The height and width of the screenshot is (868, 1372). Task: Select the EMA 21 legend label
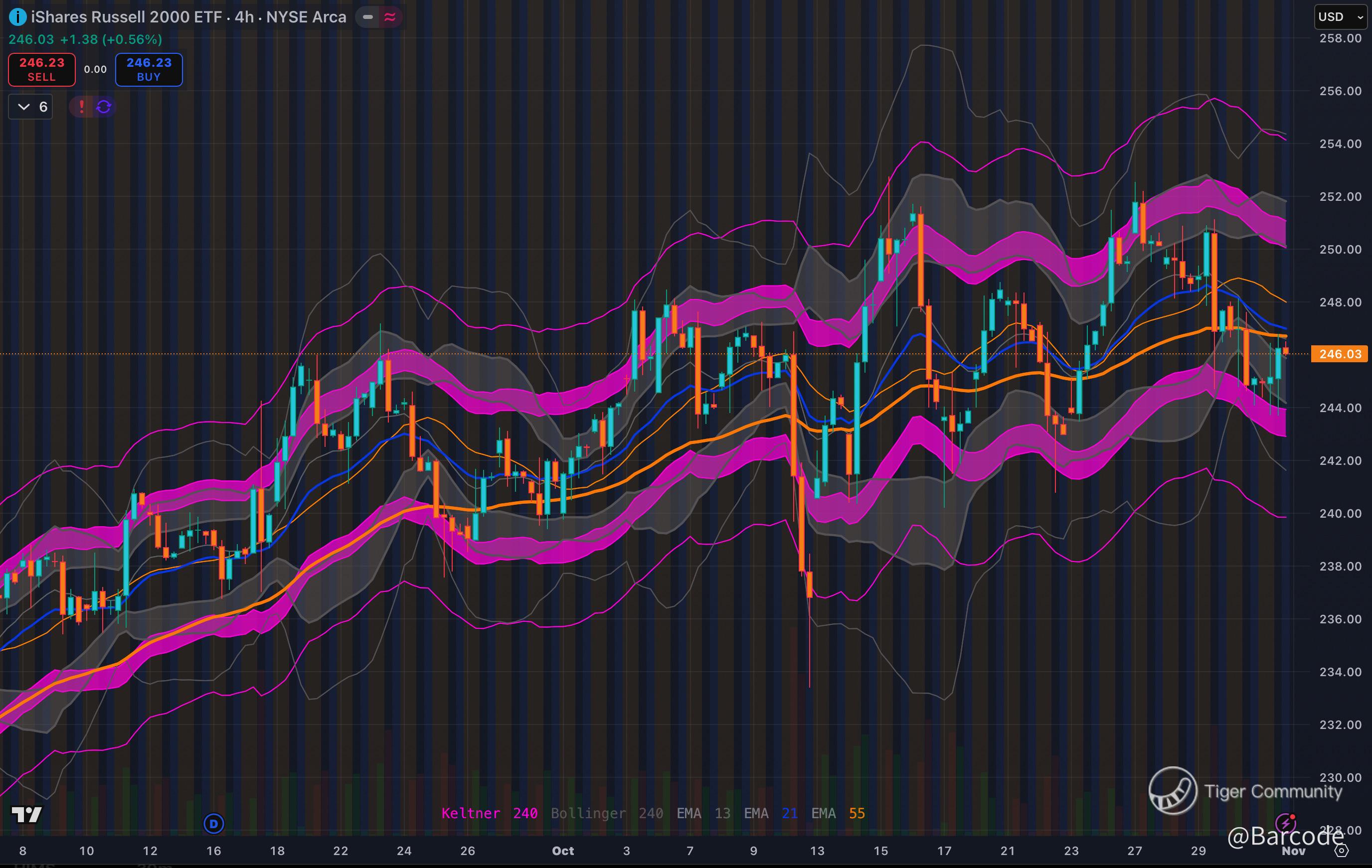click(x=770, y=813)
